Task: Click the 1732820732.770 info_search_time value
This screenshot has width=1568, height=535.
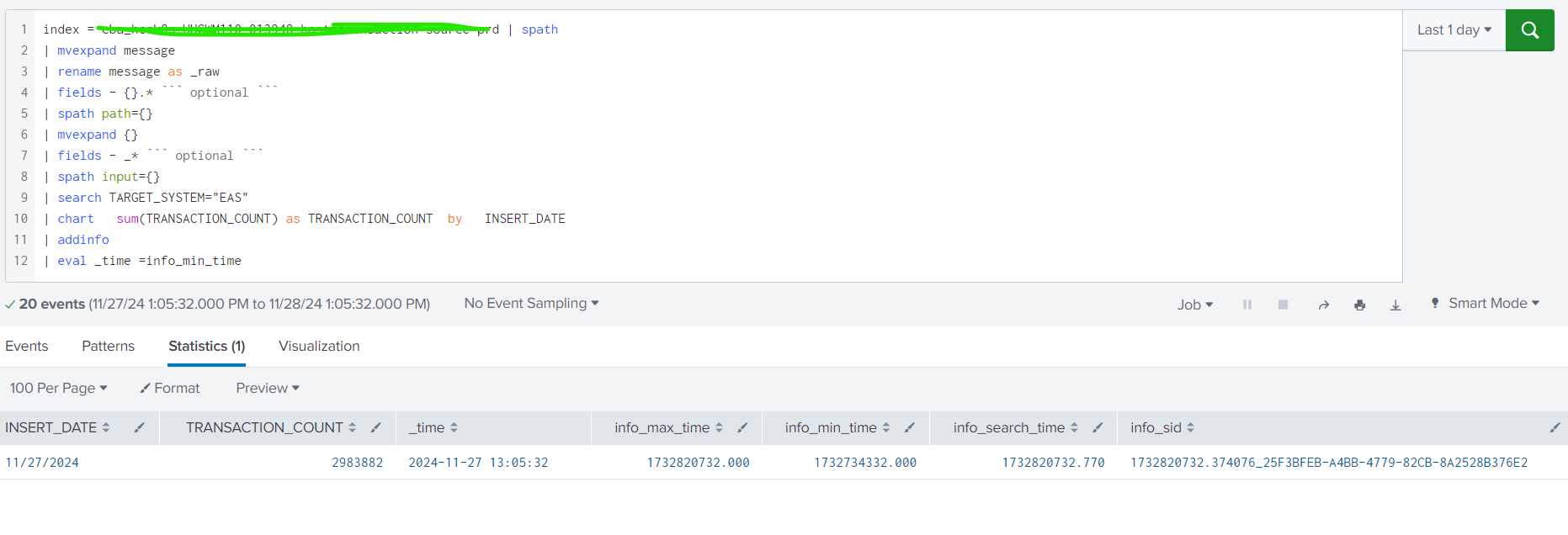Action: click(1053, 463)
